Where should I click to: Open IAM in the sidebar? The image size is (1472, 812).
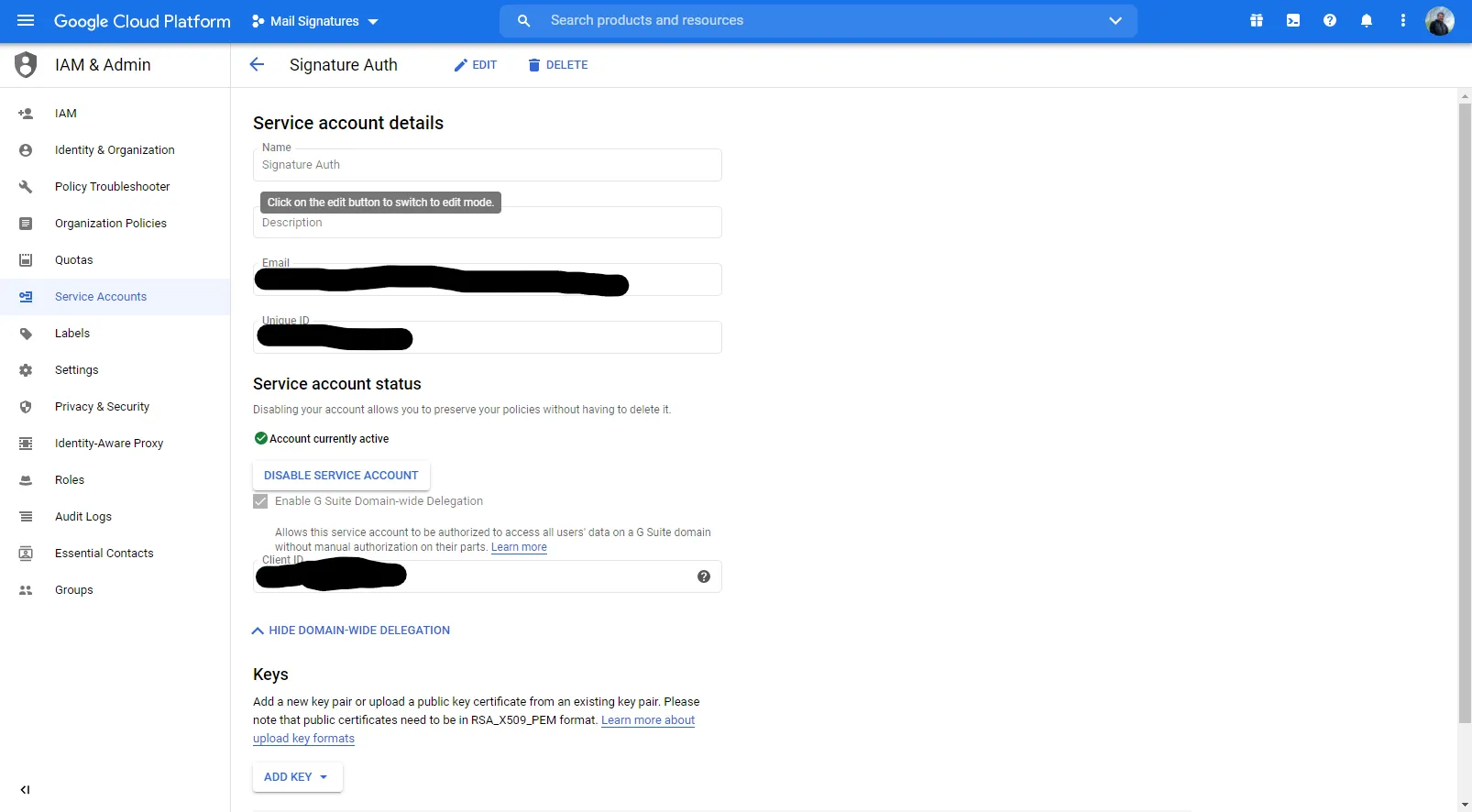[66, 114]
